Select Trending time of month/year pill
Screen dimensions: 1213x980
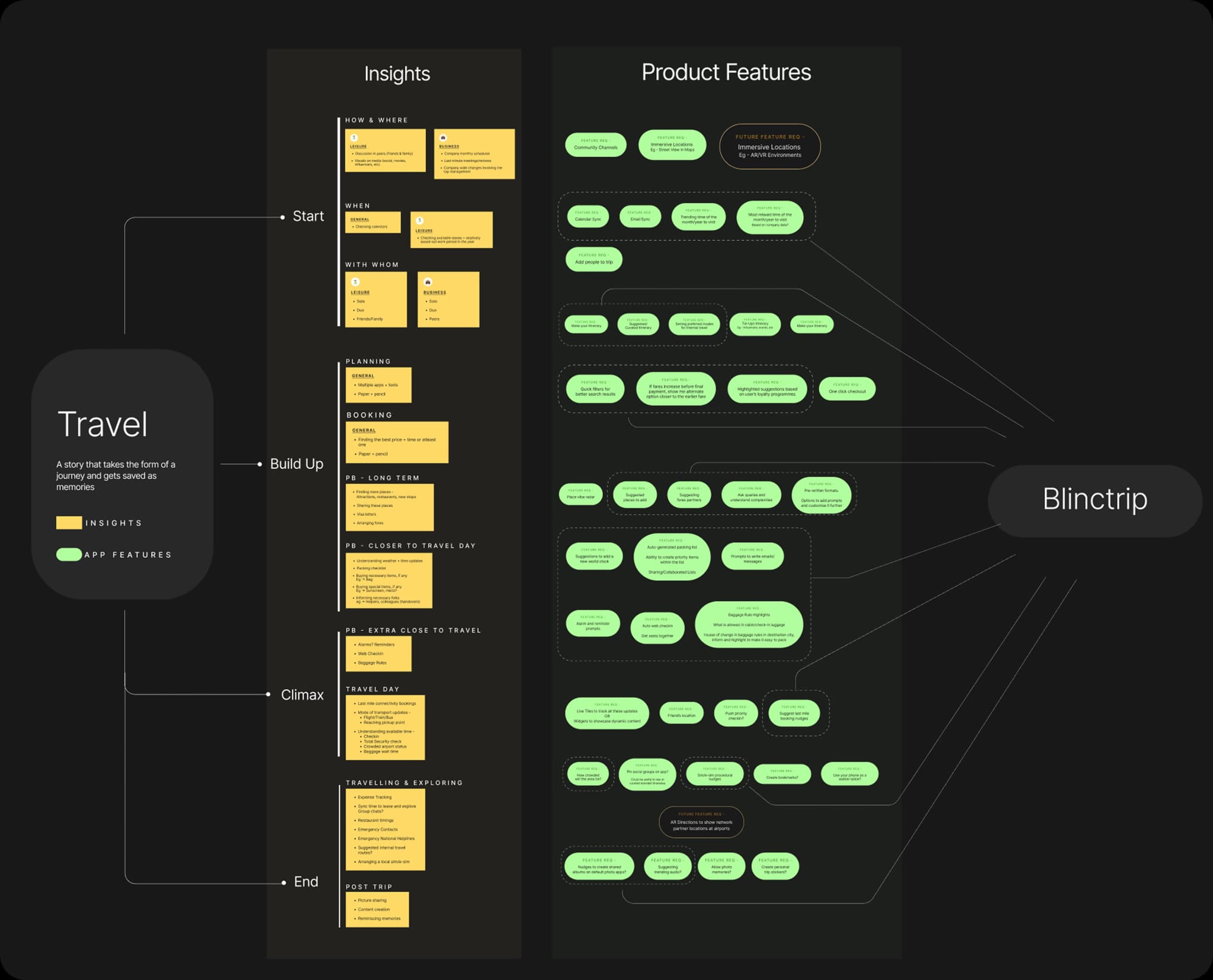pos(699,217)
